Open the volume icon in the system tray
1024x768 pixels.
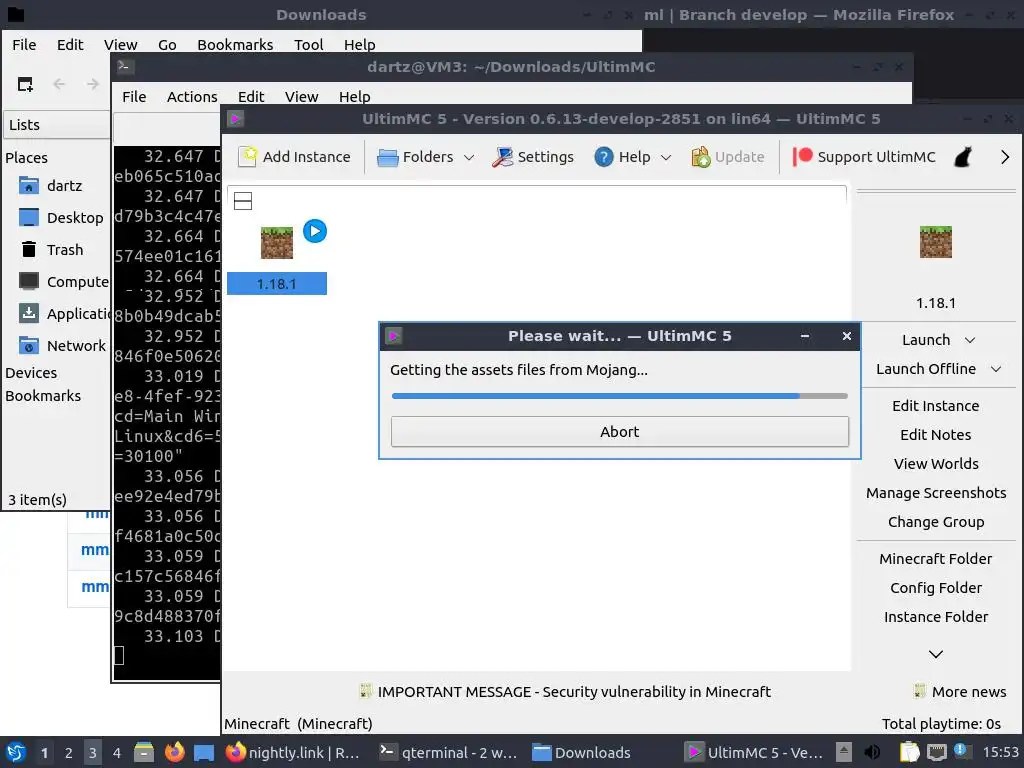coord(872,752)
